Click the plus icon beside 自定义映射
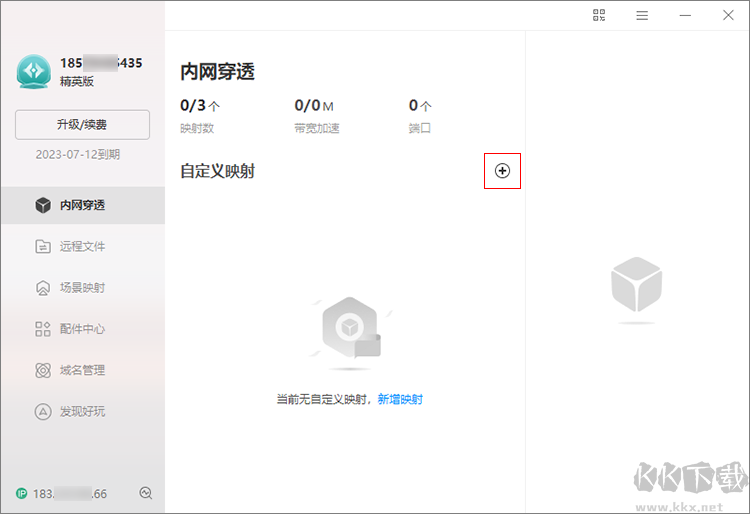The image size is (750, 514). (x=502, y=171)
